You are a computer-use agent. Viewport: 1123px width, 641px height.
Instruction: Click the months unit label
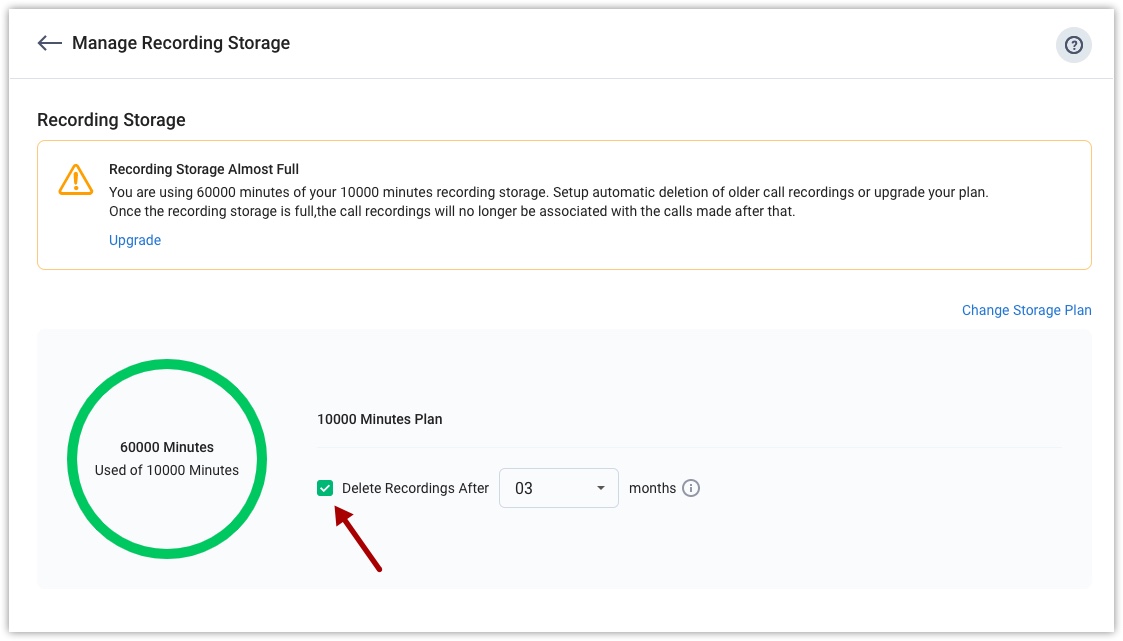[x=652, y=488]
